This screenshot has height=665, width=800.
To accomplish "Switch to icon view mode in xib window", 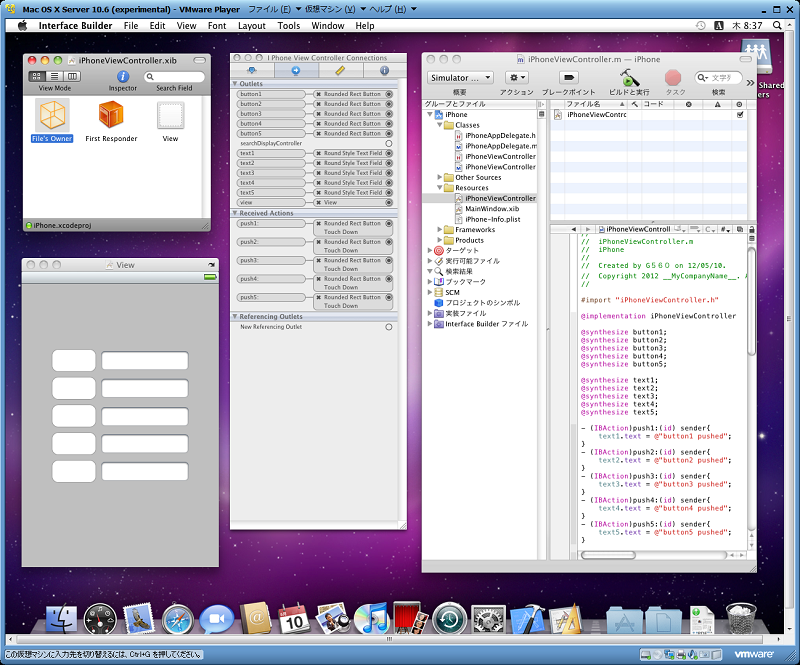I will point(36,76).
